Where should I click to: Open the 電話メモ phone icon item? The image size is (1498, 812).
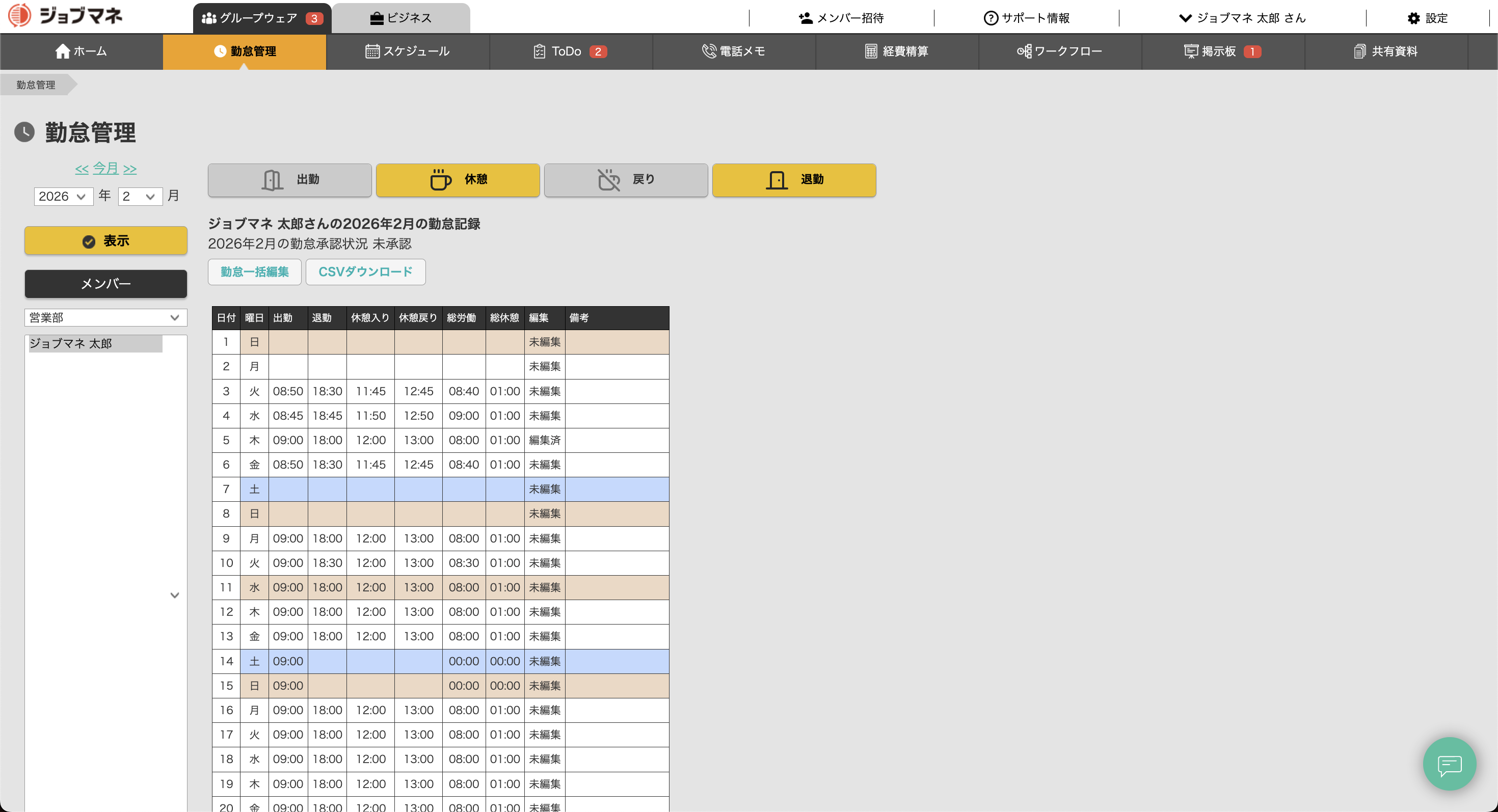(734, 51)
